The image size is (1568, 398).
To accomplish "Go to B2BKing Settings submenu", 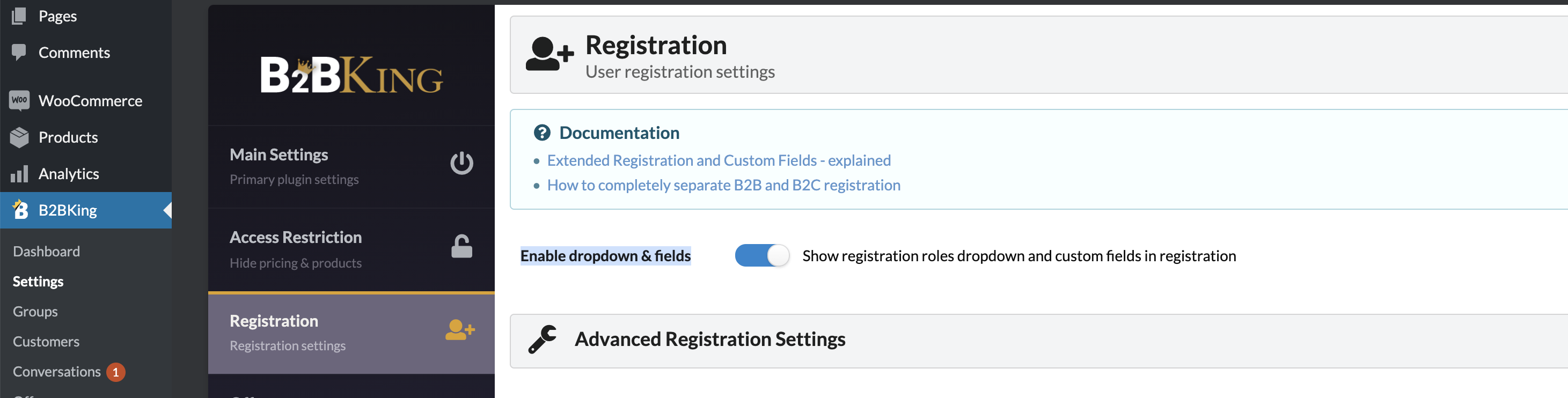I will (x=38, y=282).
